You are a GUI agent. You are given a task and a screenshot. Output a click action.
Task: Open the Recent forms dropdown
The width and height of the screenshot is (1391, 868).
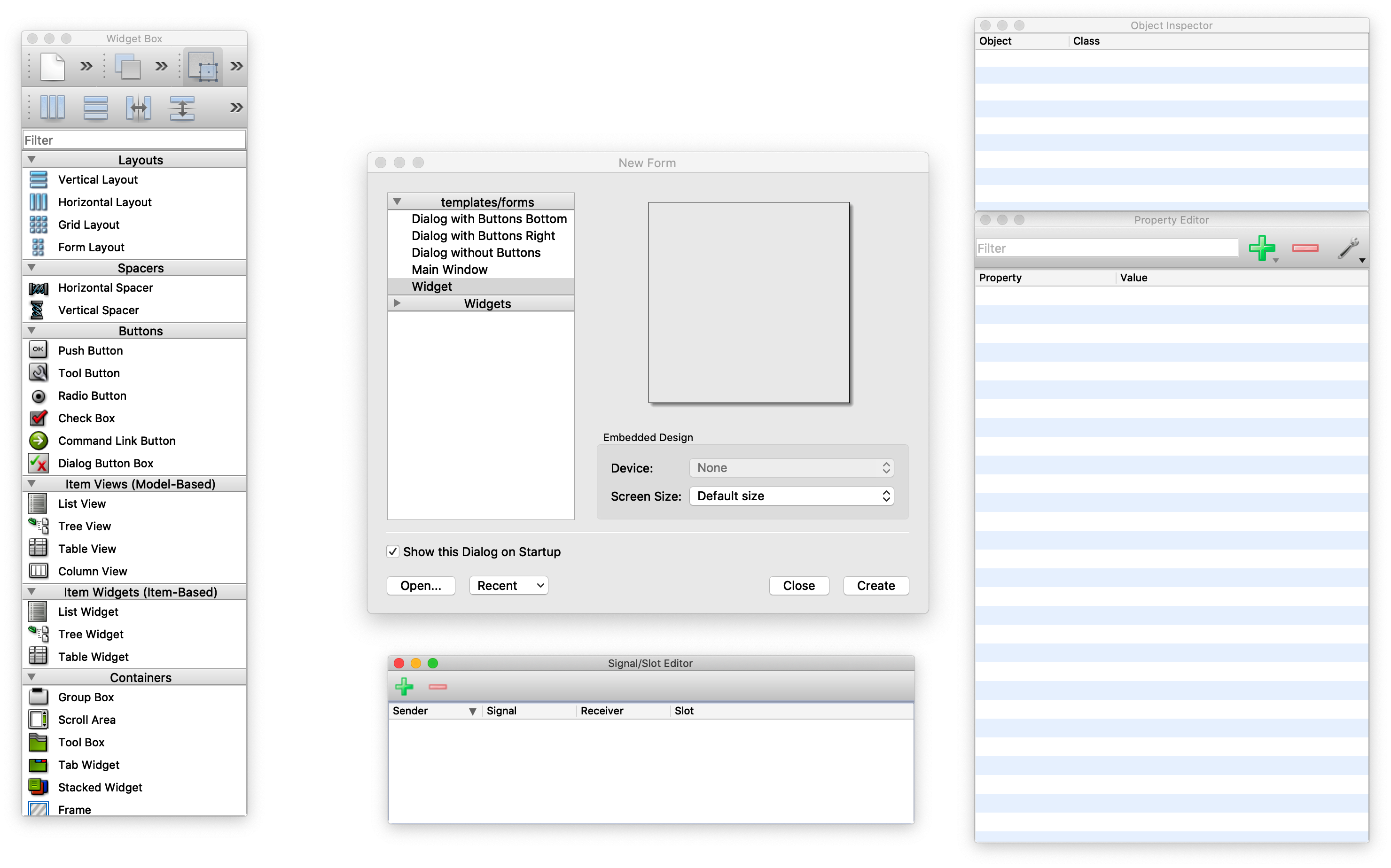coord(508,586)
